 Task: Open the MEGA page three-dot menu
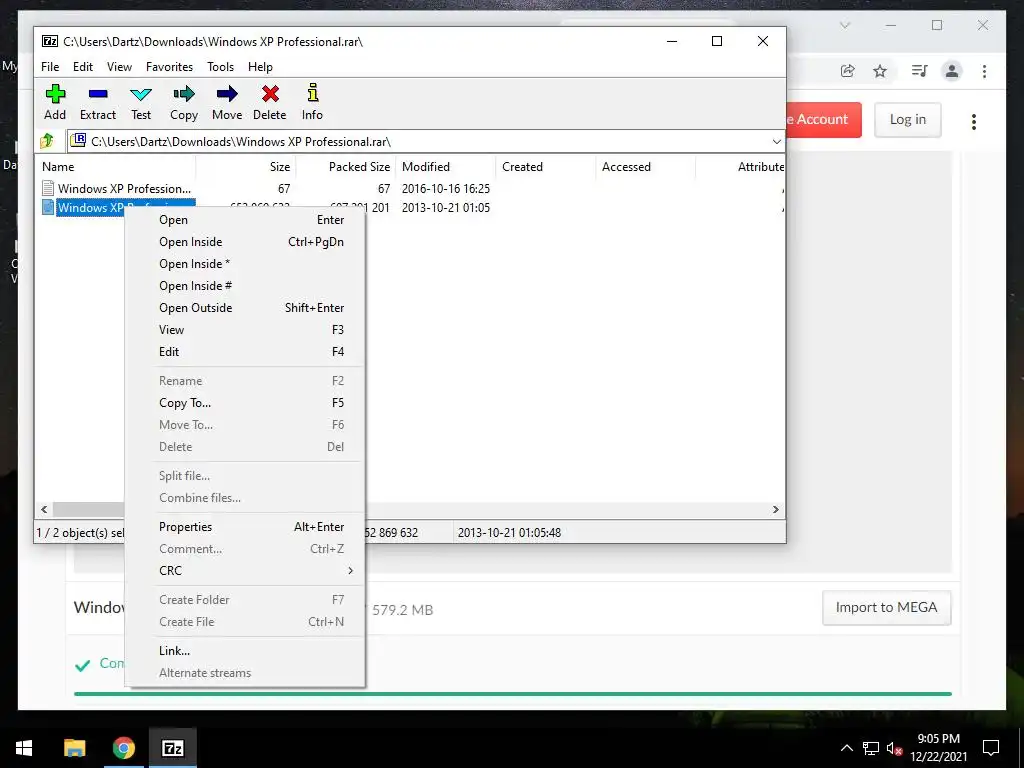pyautogui.click(x=974, y=121)
